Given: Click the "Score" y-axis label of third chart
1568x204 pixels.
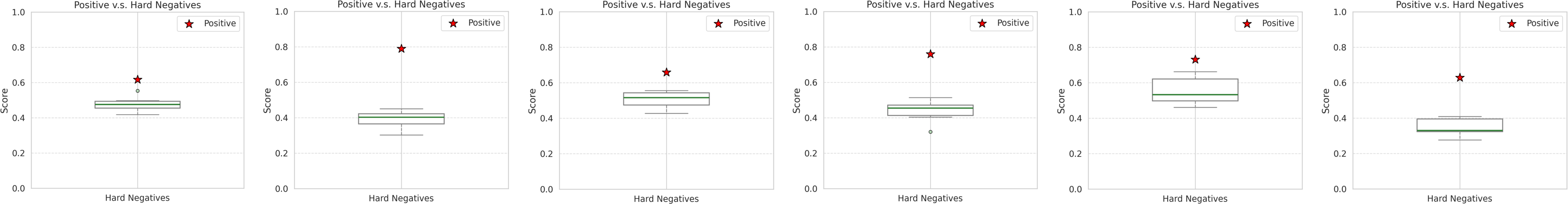Looking at the screenshot, I should tap(533, 100).
